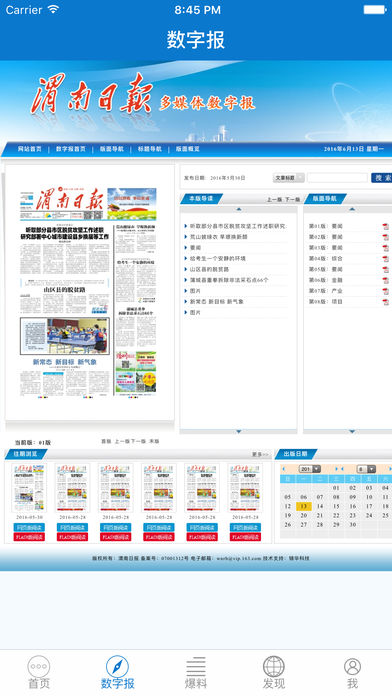392x696 pixels.
Task: Select date 19 in the calendar
Action: (288, 516)
